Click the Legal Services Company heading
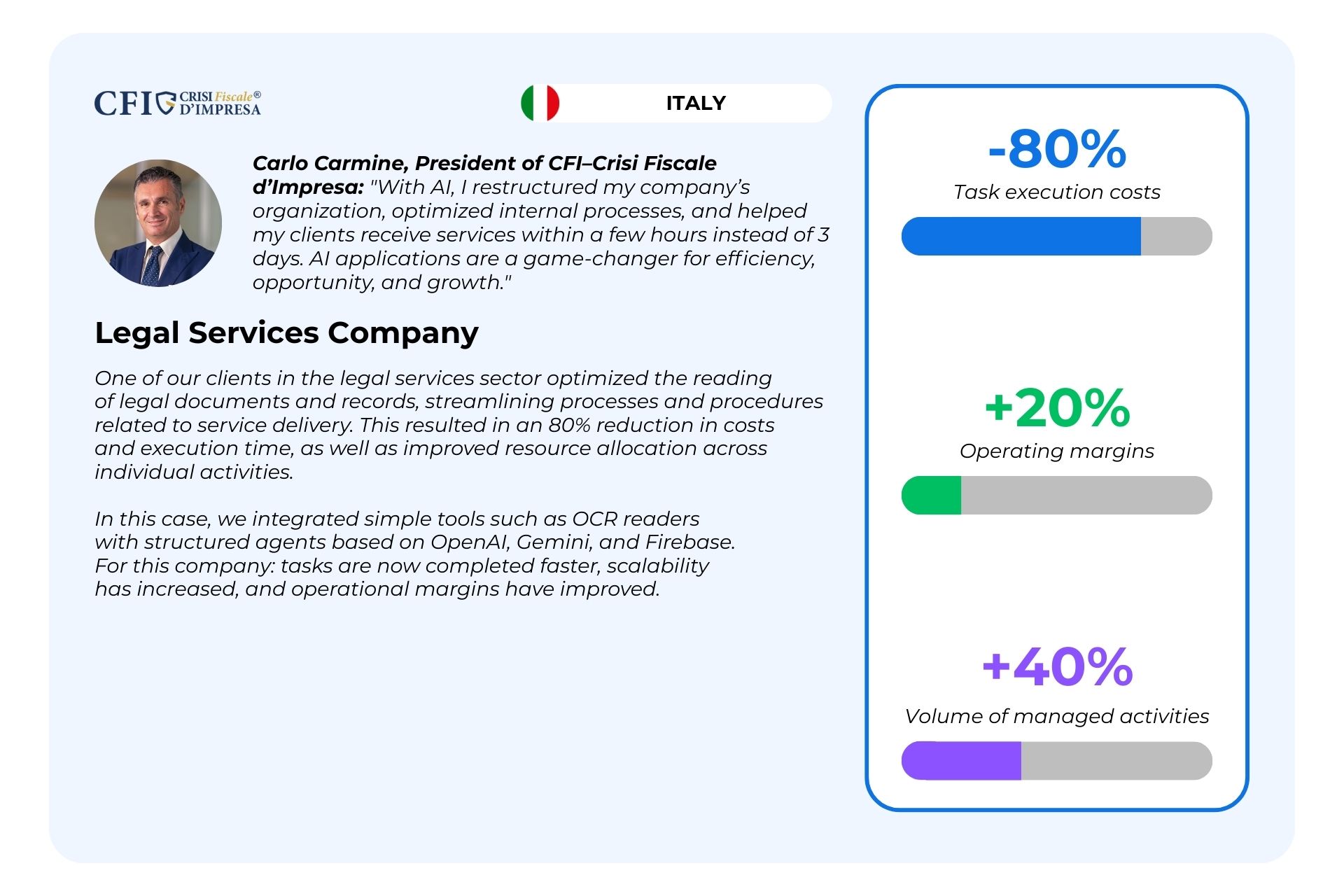The height and width of the screenshot is (896, 1344). [286, 332]
